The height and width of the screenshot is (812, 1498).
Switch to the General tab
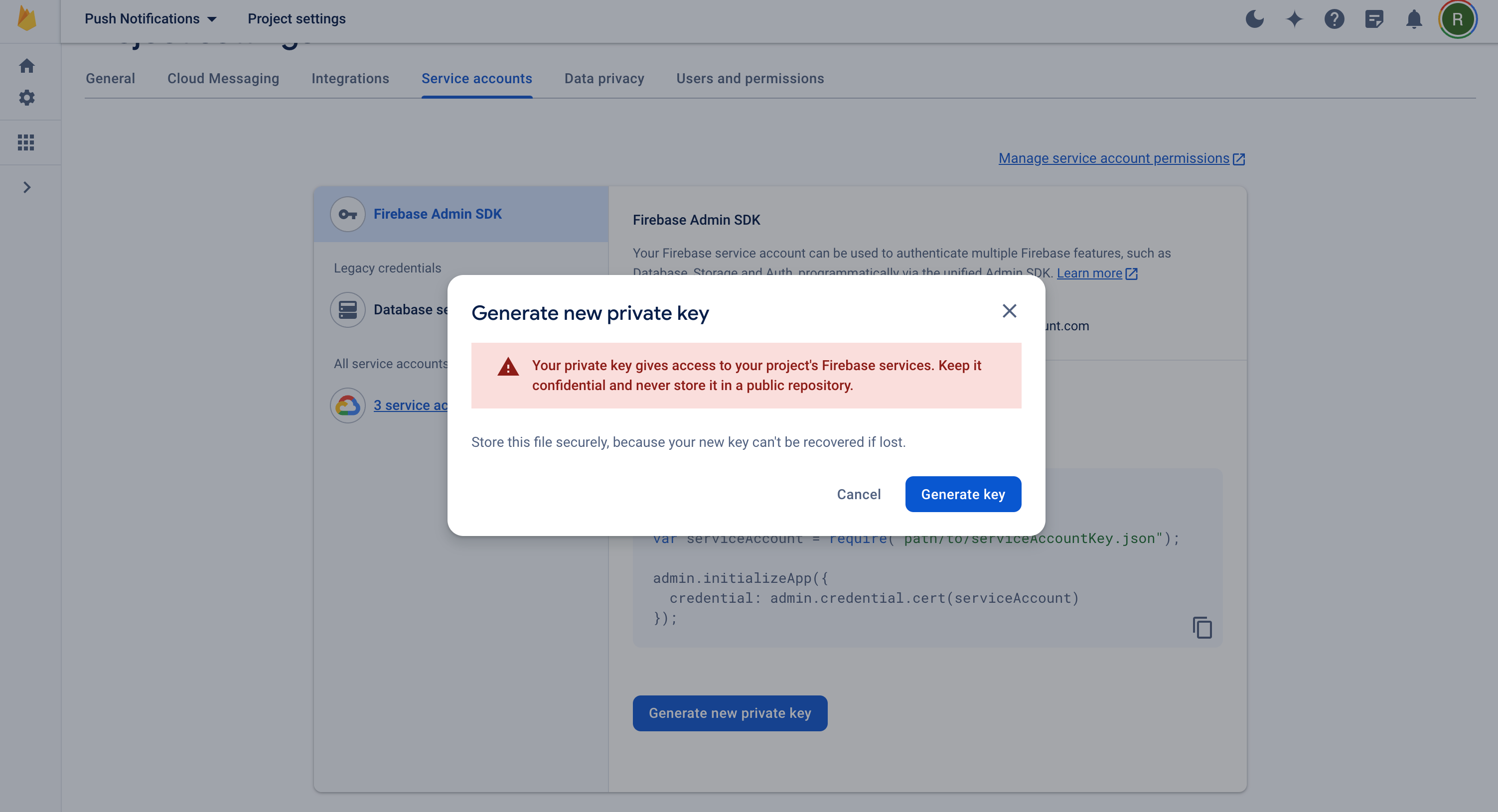tap(111, 79)
